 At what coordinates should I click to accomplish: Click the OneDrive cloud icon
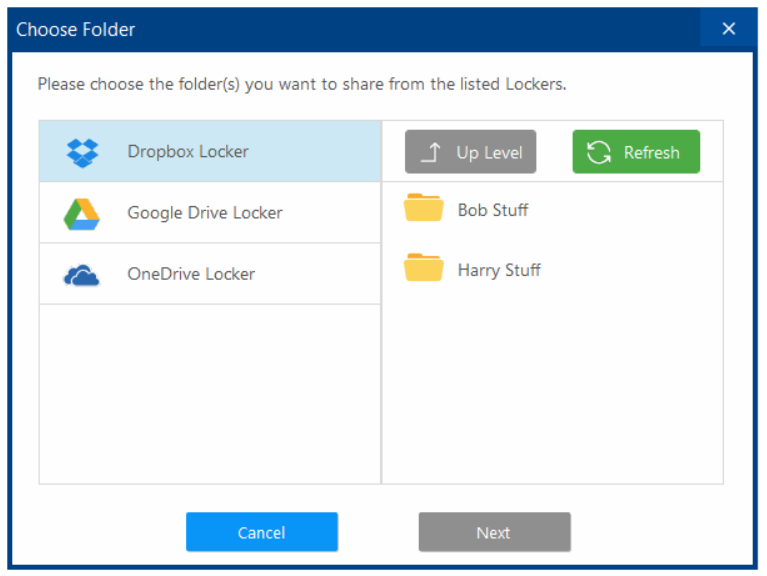[82, 275]
